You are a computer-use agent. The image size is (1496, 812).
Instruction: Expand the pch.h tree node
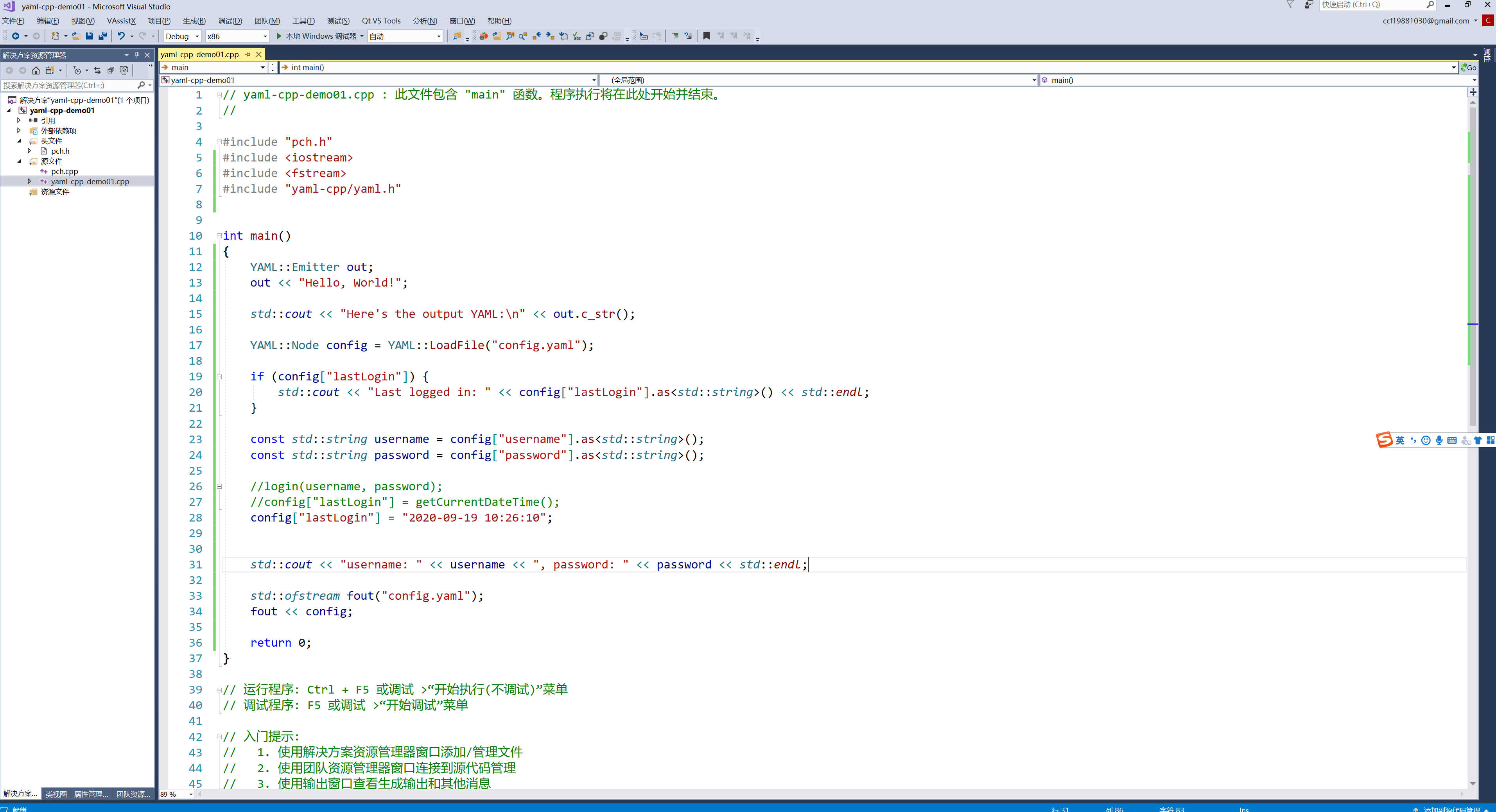(29, 151)
